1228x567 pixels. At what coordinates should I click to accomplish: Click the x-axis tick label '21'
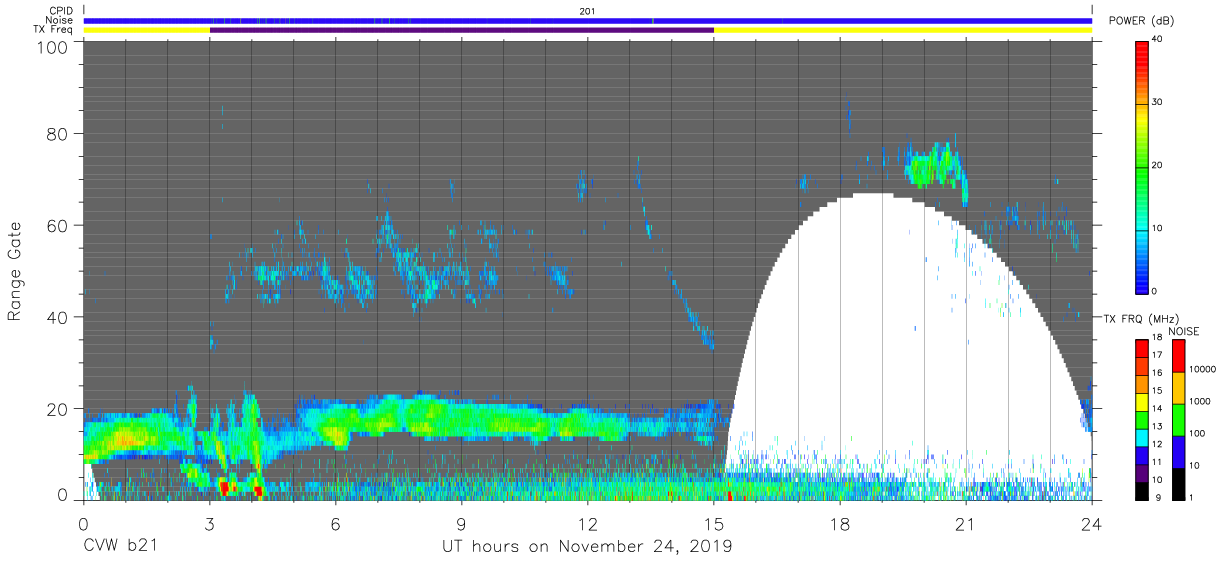966,523
